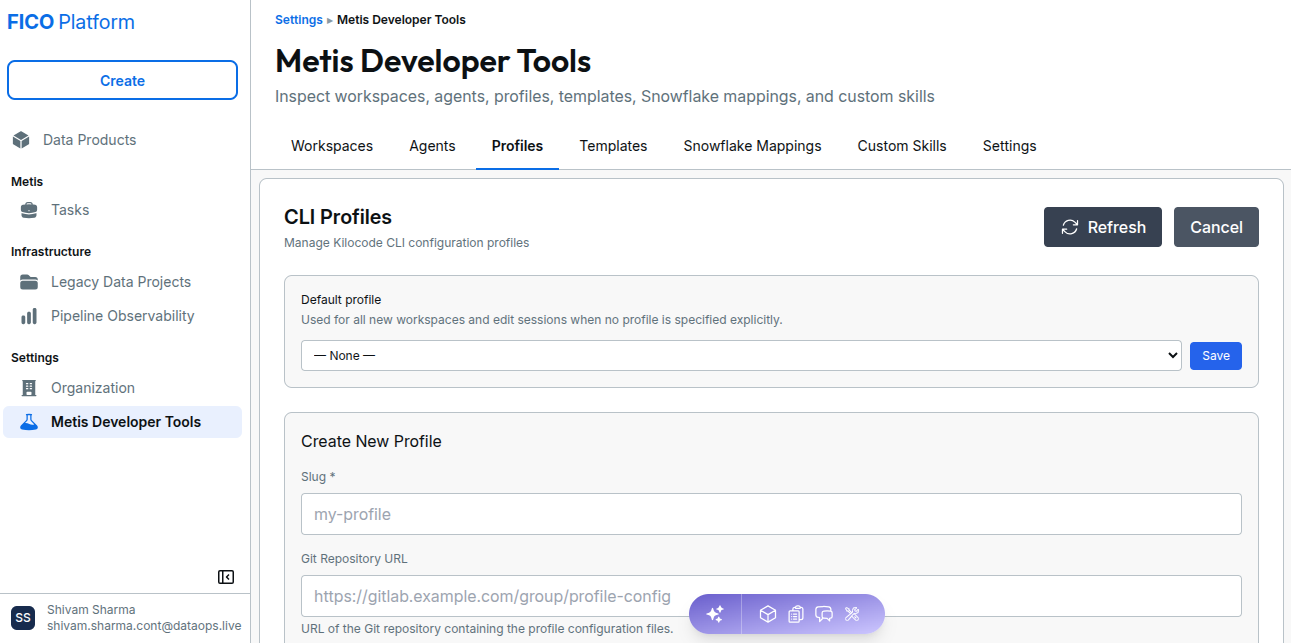The width and height of the screenshot is (1291, 643).
Task: Focus the Slug input field
Action: pos(771,514)
